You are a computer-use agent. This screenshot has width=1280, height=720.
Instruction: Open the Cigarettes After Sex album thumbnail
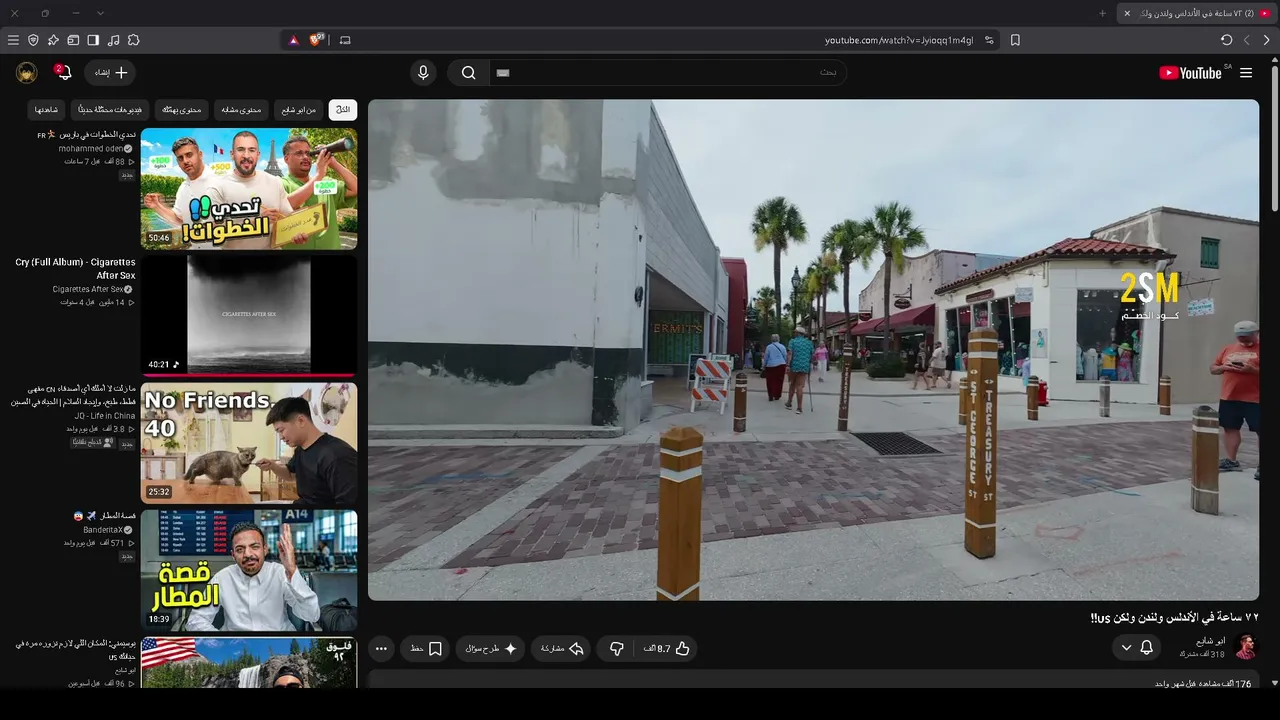click(249, 315)
